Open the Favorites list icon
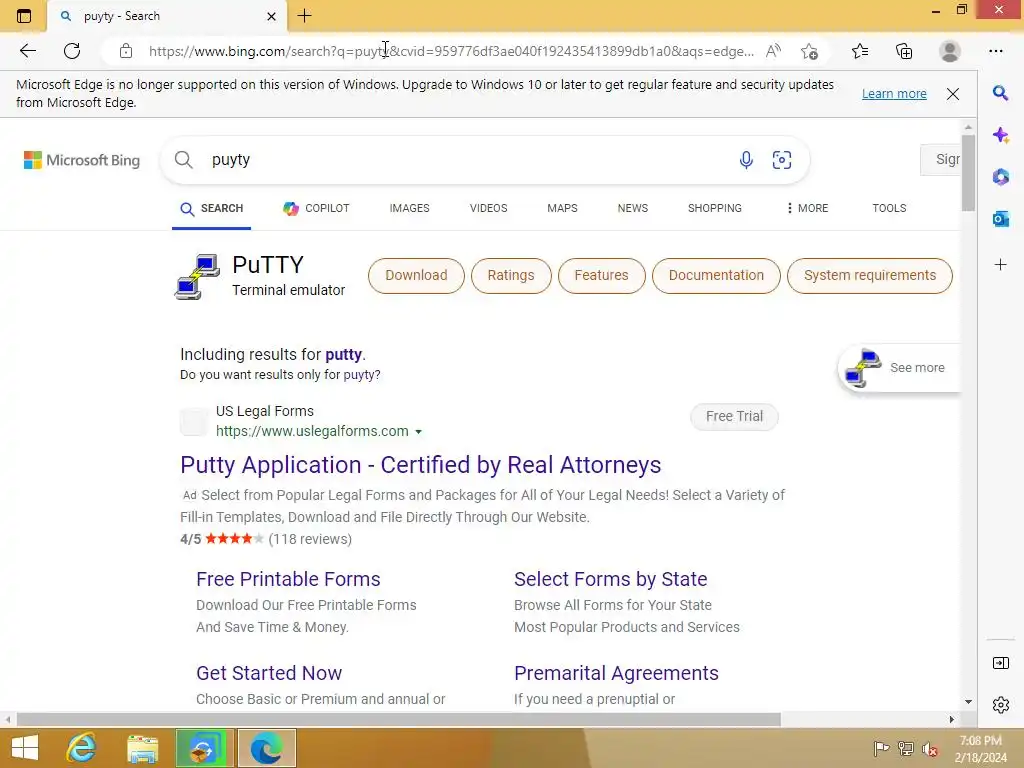 click(859, 51)
